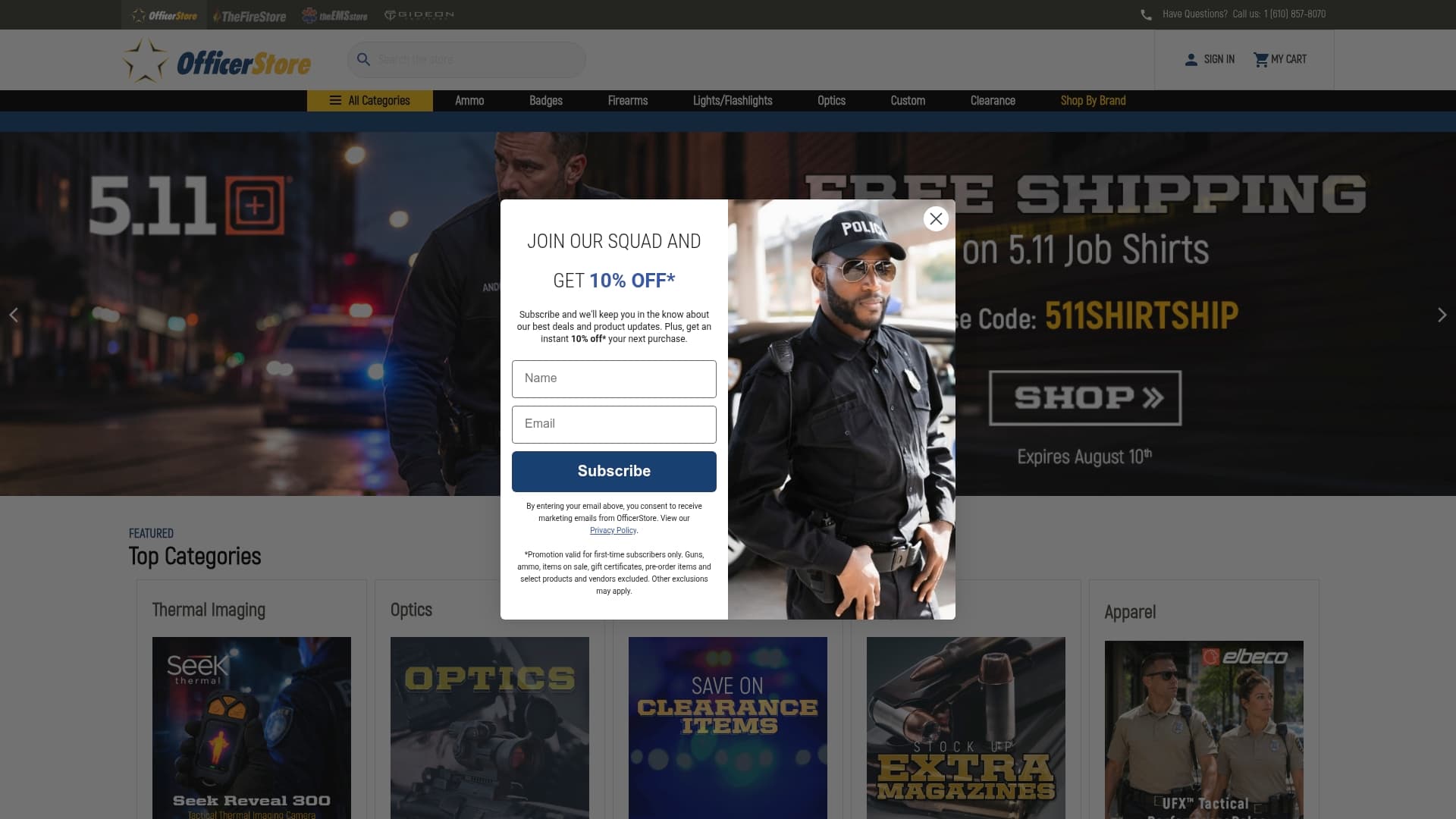This screenshot has width=1456, height=819.
Task: Click SIGN IN link
Action: coord(1219,59)
